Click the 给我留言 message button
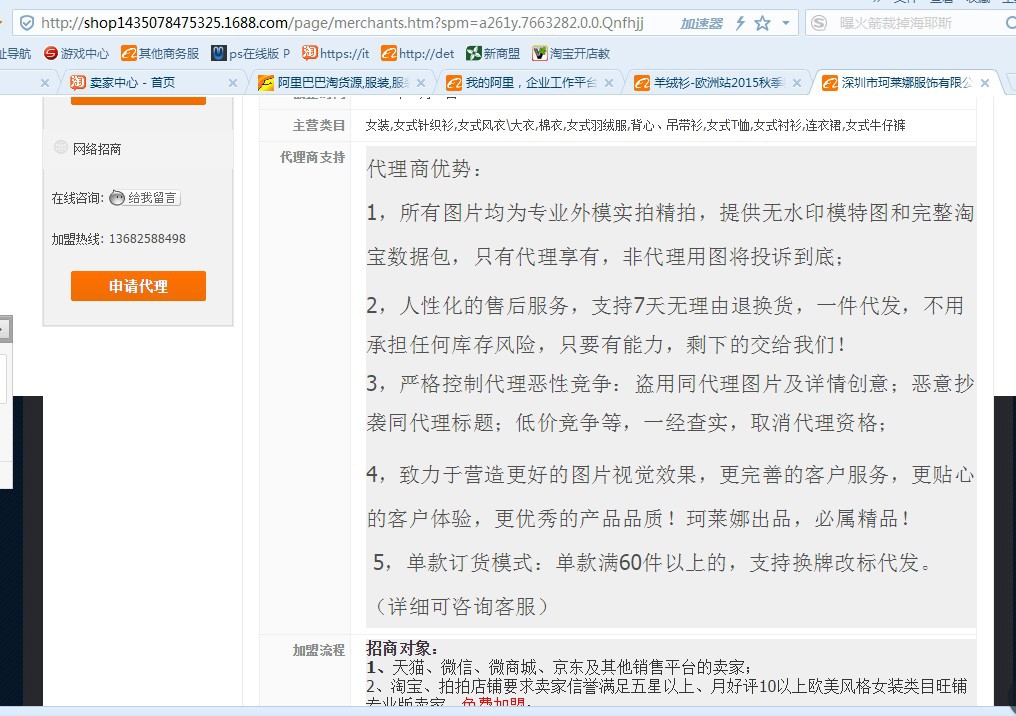Image resolution: width=1016 pixels, height=716 pixels. coord(144,198)
